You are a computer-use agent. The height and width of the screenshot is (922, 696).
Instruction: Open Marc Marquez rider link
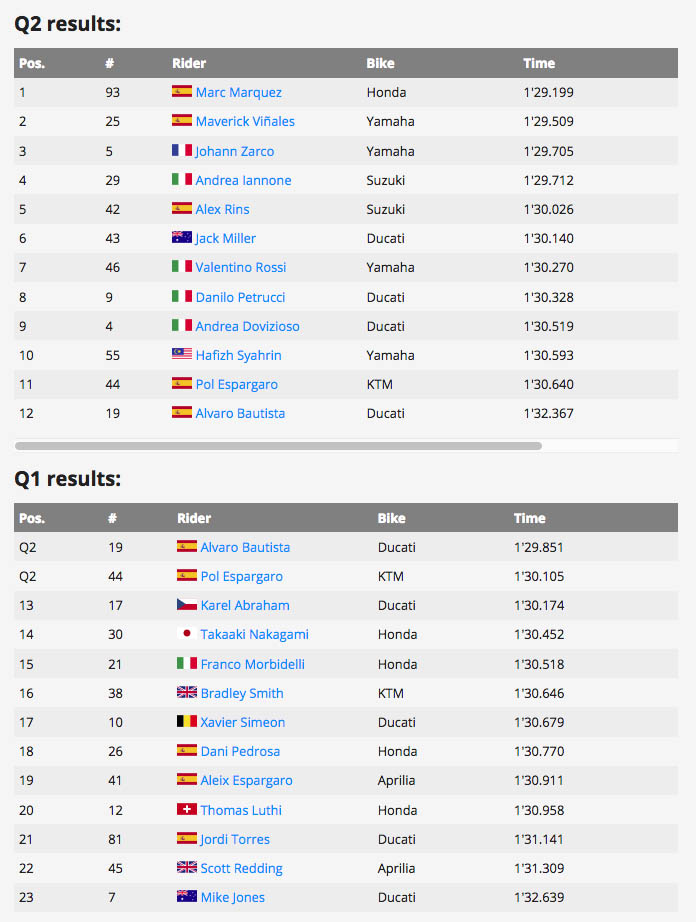pyautogui.click(x=239, y=92)
